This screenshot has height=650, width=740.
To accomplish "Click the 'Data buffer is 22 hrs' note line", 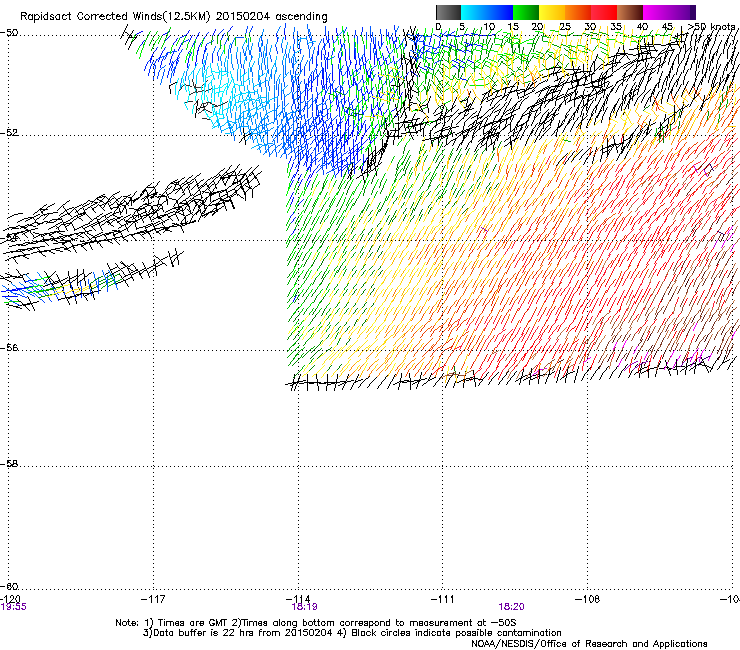I will click(x=352, y=633).
